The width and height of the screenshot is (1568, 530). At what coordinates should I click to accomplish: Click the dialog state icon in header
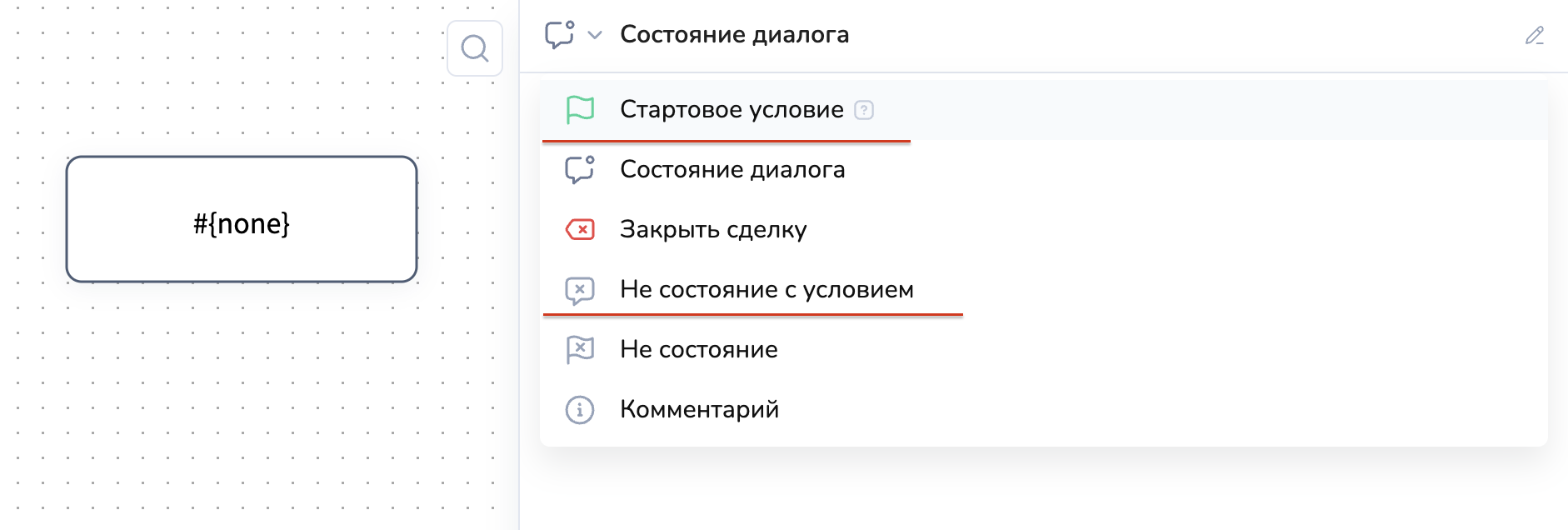[x=559, y=35]
